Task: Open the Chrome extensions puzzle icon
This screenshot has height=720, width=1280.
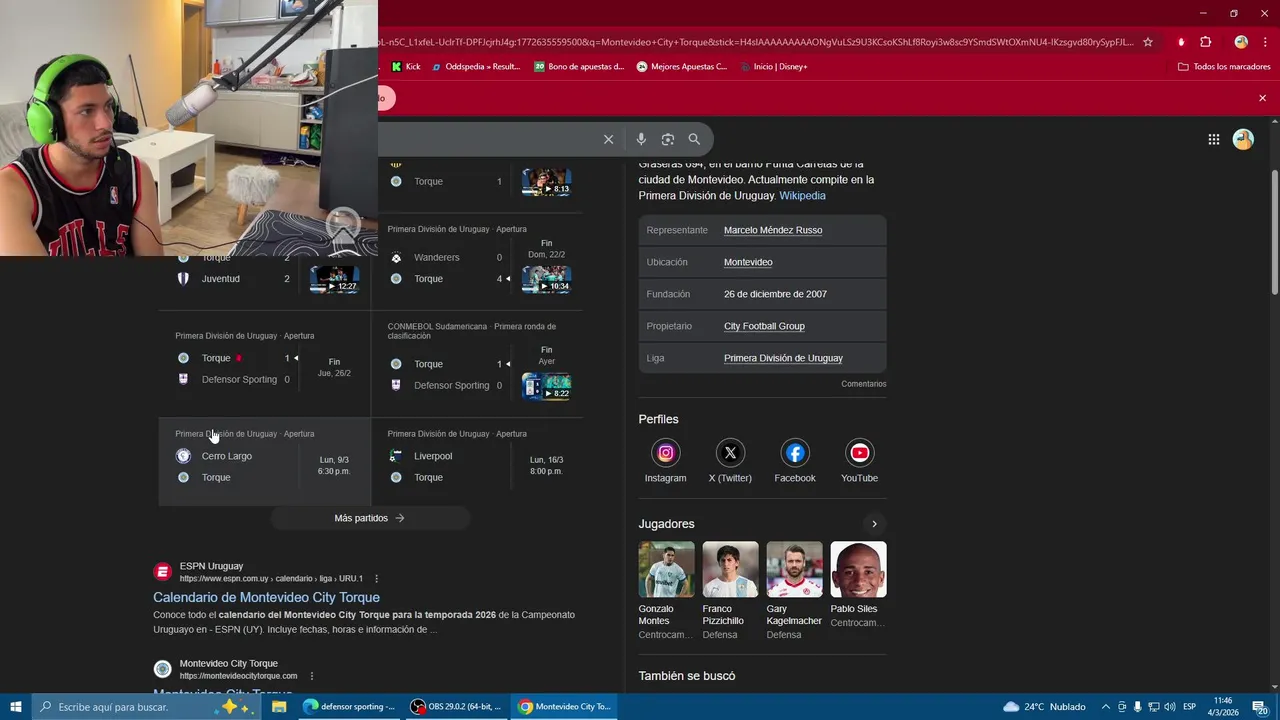Action: pyautogui.click(x=1205, y=42)
